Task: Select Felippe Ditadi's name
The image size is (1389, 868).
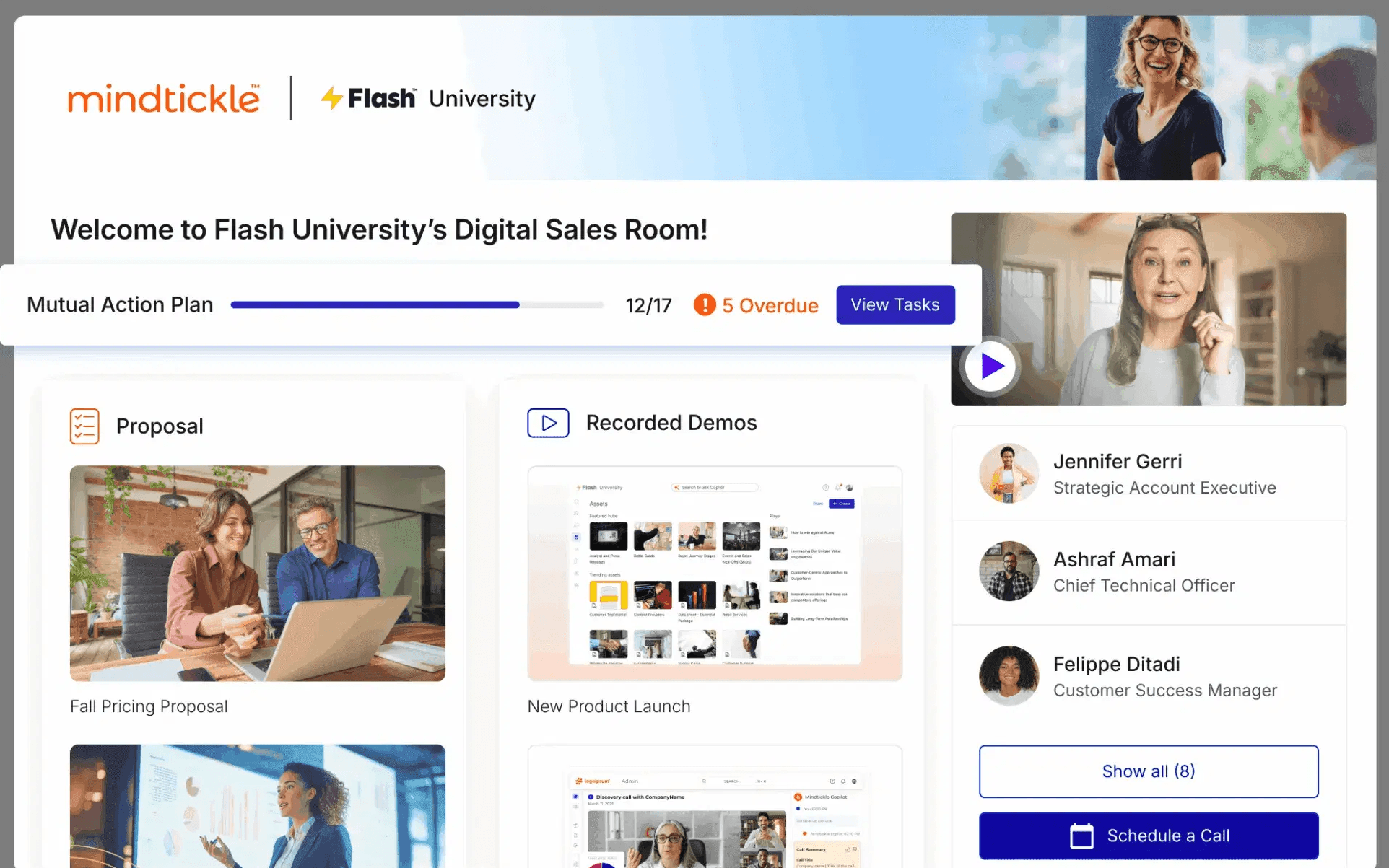Action: 1116,664
